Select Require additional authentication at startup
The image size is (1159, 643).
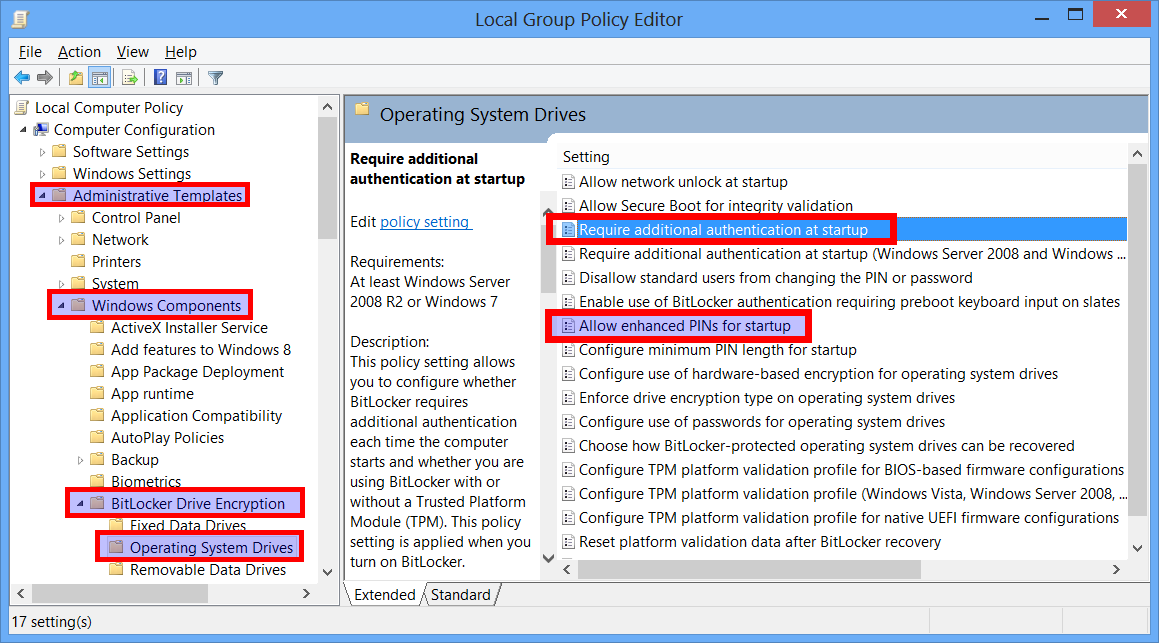pos(722,229)
